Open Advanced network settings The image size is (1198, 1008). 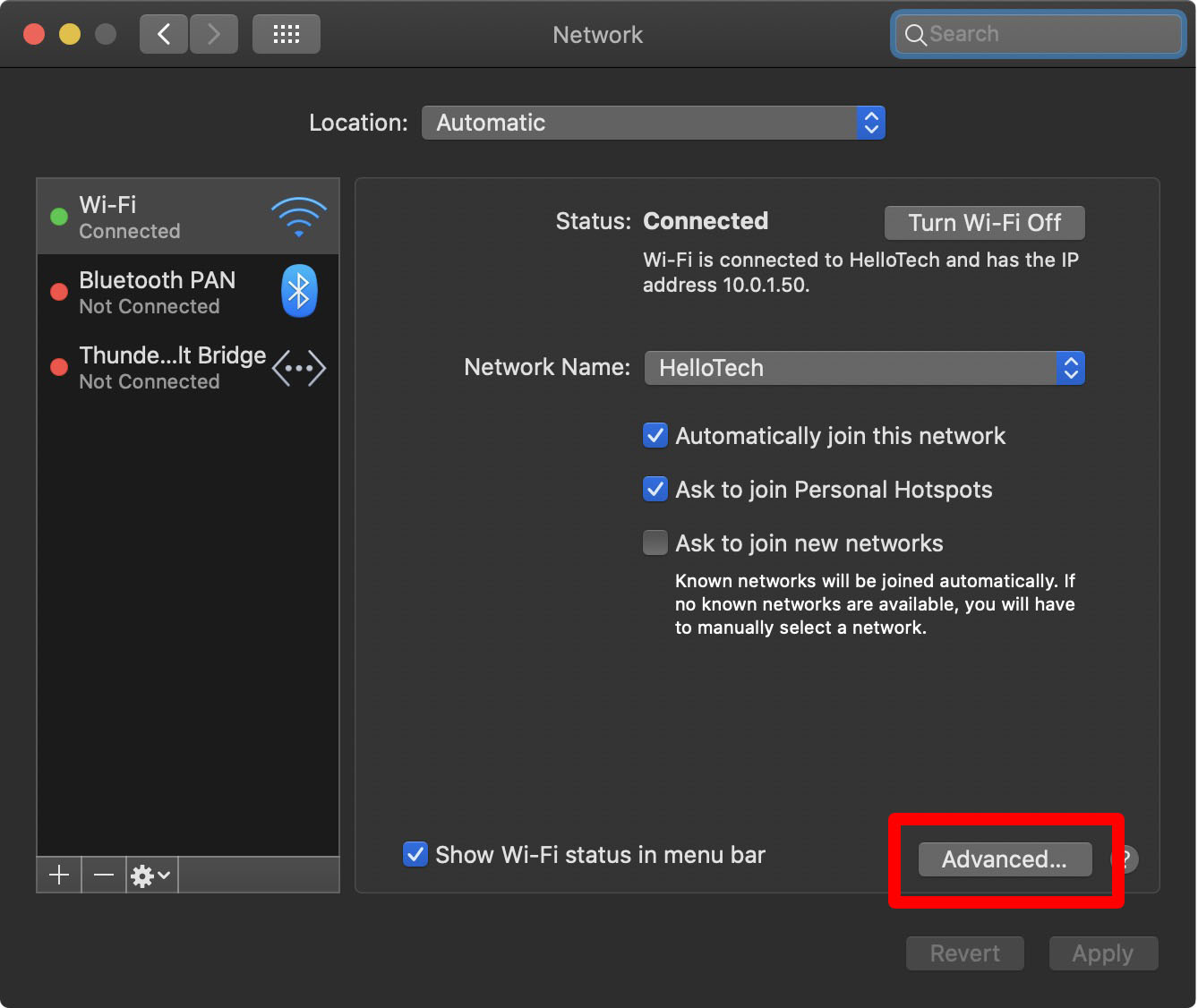tap(1004, 859)
